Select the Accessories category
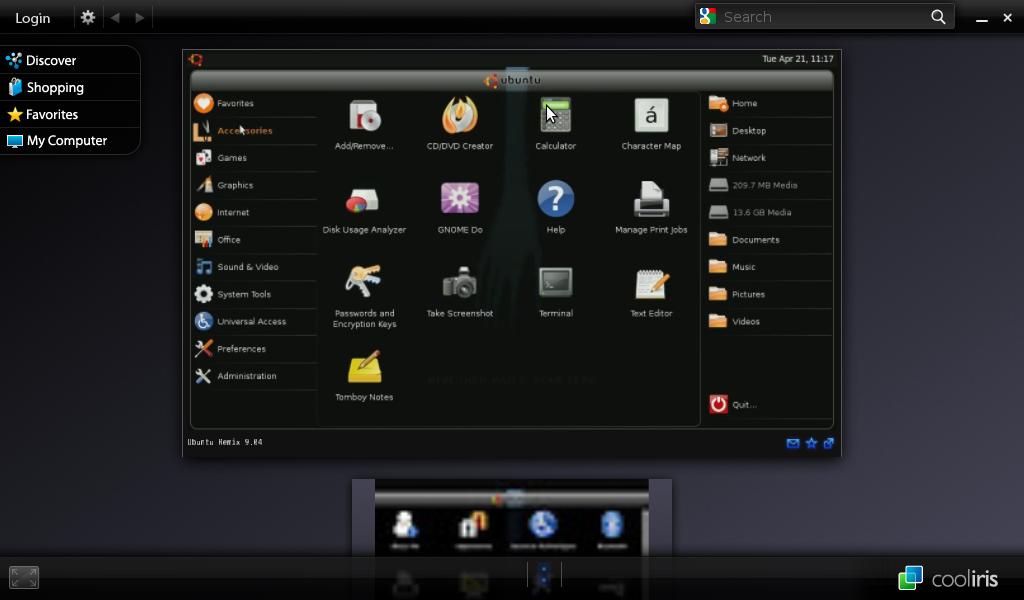 pos(255,131)
